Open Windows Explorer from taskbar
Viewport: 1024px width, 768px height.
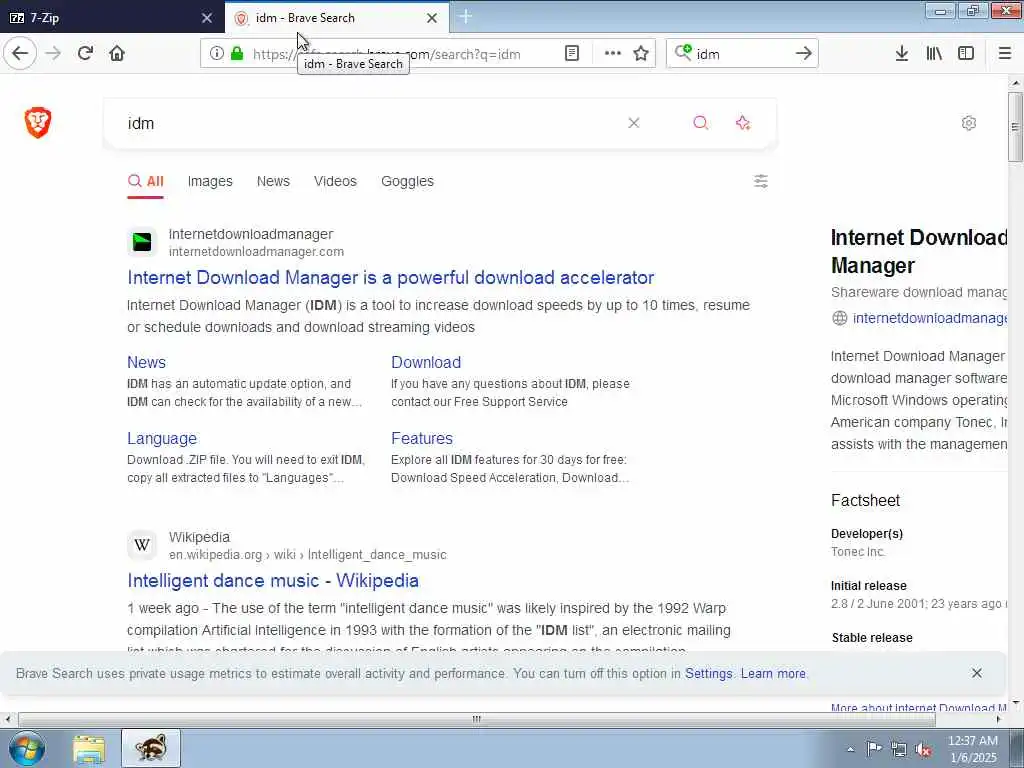pos(89,749)
